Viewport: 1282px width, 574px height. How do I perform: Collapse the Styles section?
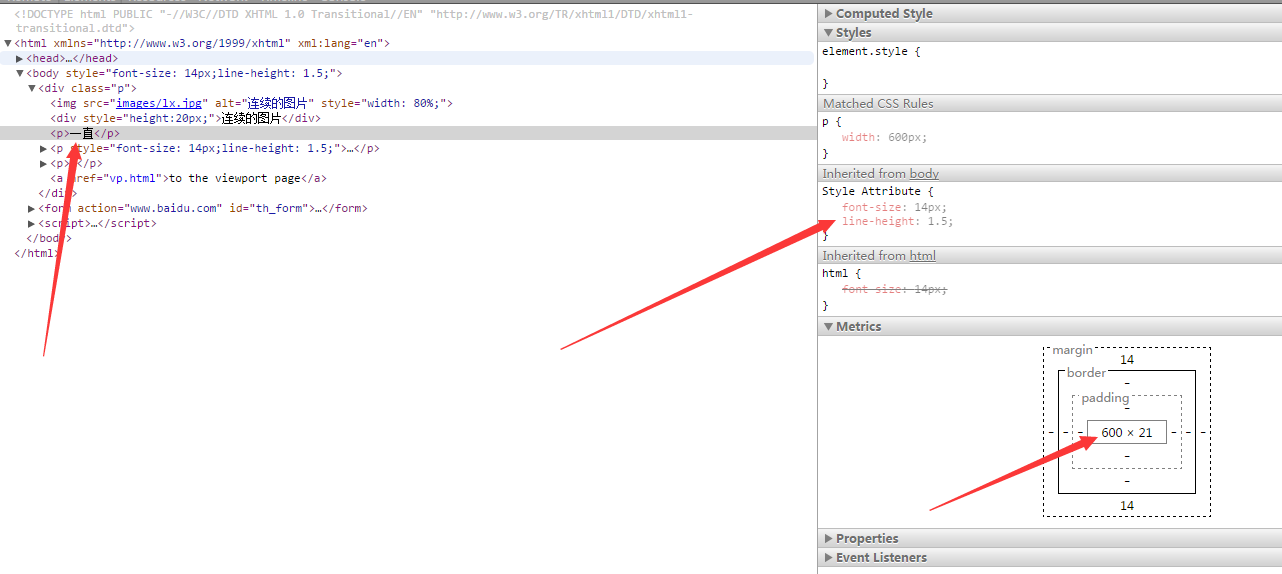829,33
